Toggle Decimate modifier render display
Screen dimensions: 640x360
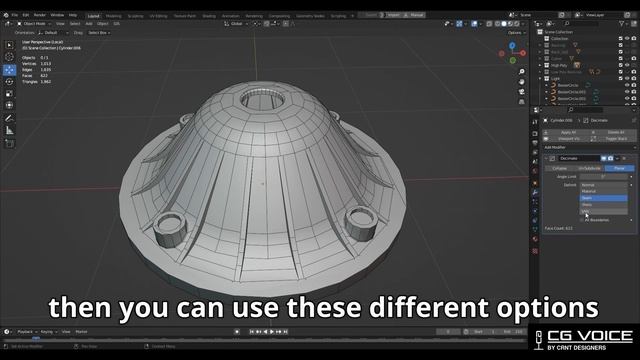[x=611, y=158]
